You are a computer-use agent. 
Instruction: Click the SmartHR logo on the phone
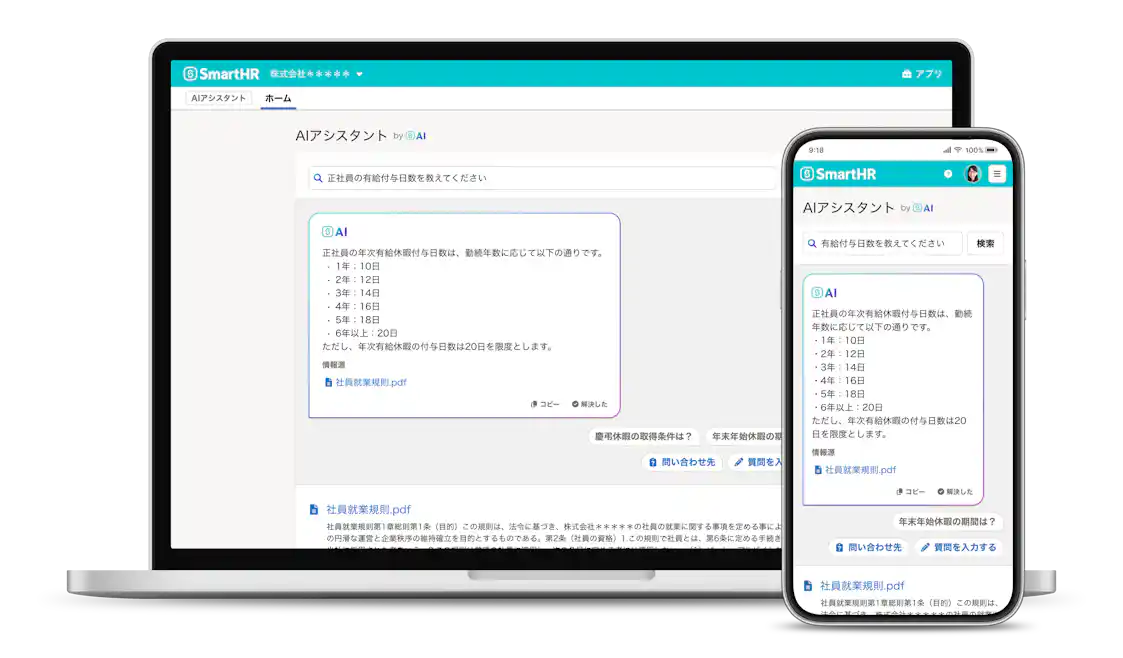(x=838, y=174)
